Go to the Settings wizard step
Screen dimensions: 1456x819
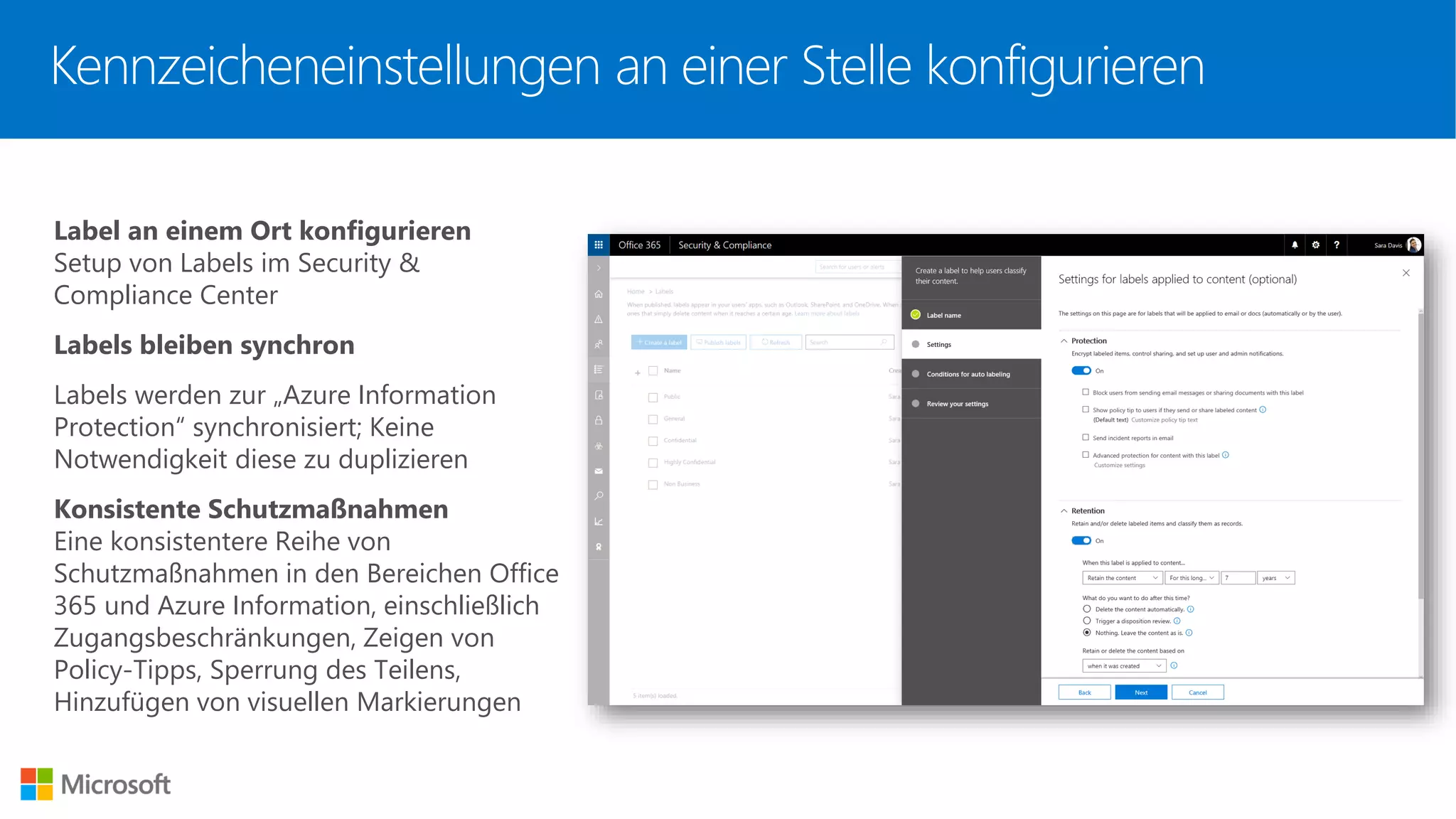[x=971, y=344]
